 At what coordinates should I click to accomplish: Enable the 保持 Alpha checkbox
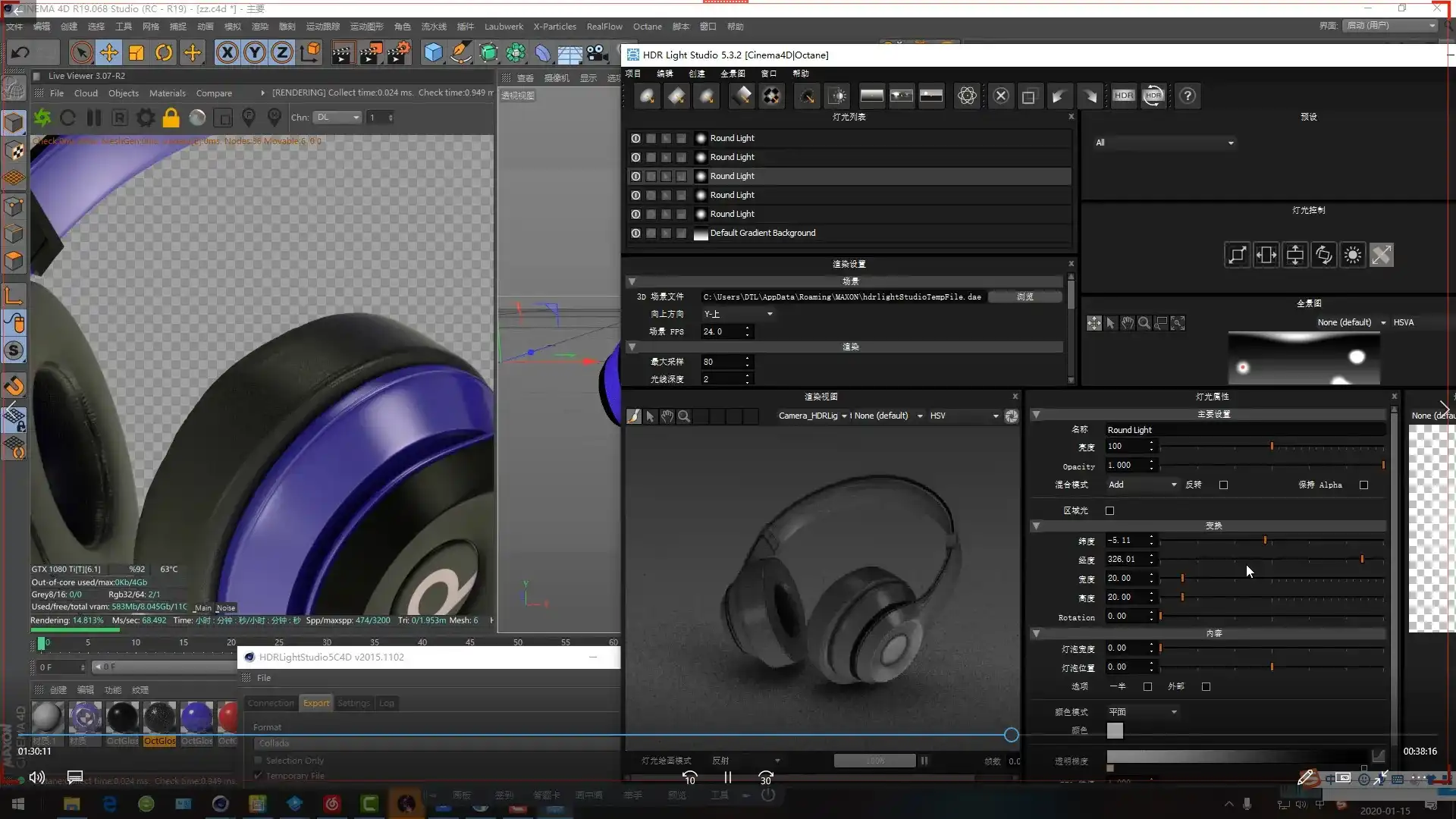click(1363, 485)
